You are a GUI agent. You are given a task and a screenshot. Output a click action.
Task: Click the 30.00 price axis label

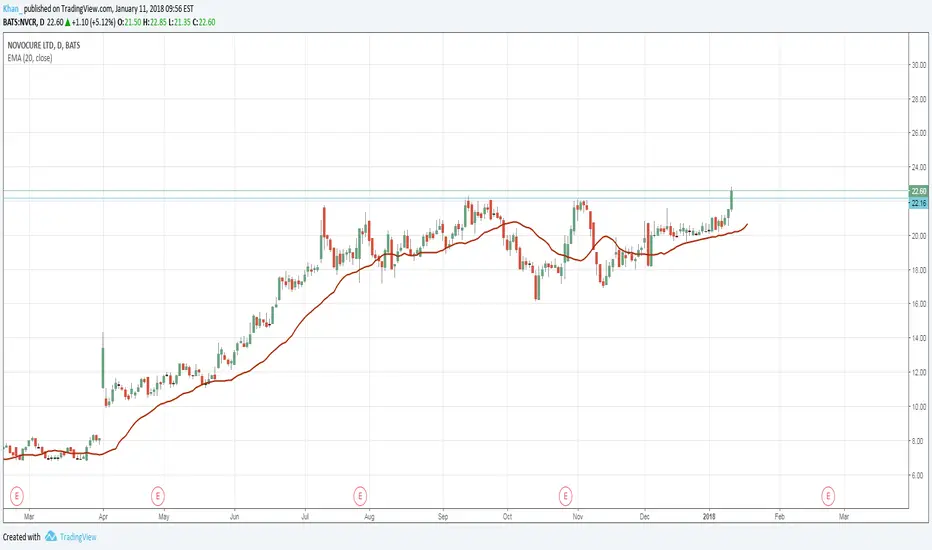919,65
